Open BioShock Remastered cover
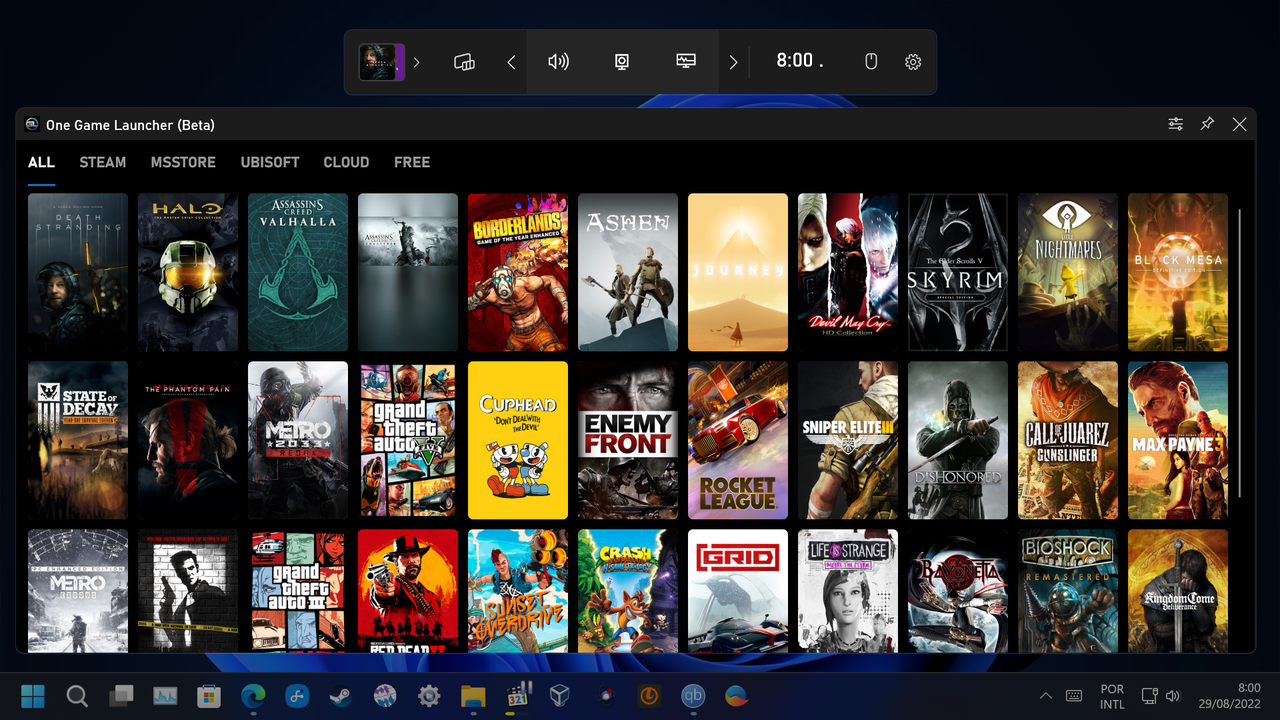The height and width of the screenshot is (720, 1280). click(1068, 591)
